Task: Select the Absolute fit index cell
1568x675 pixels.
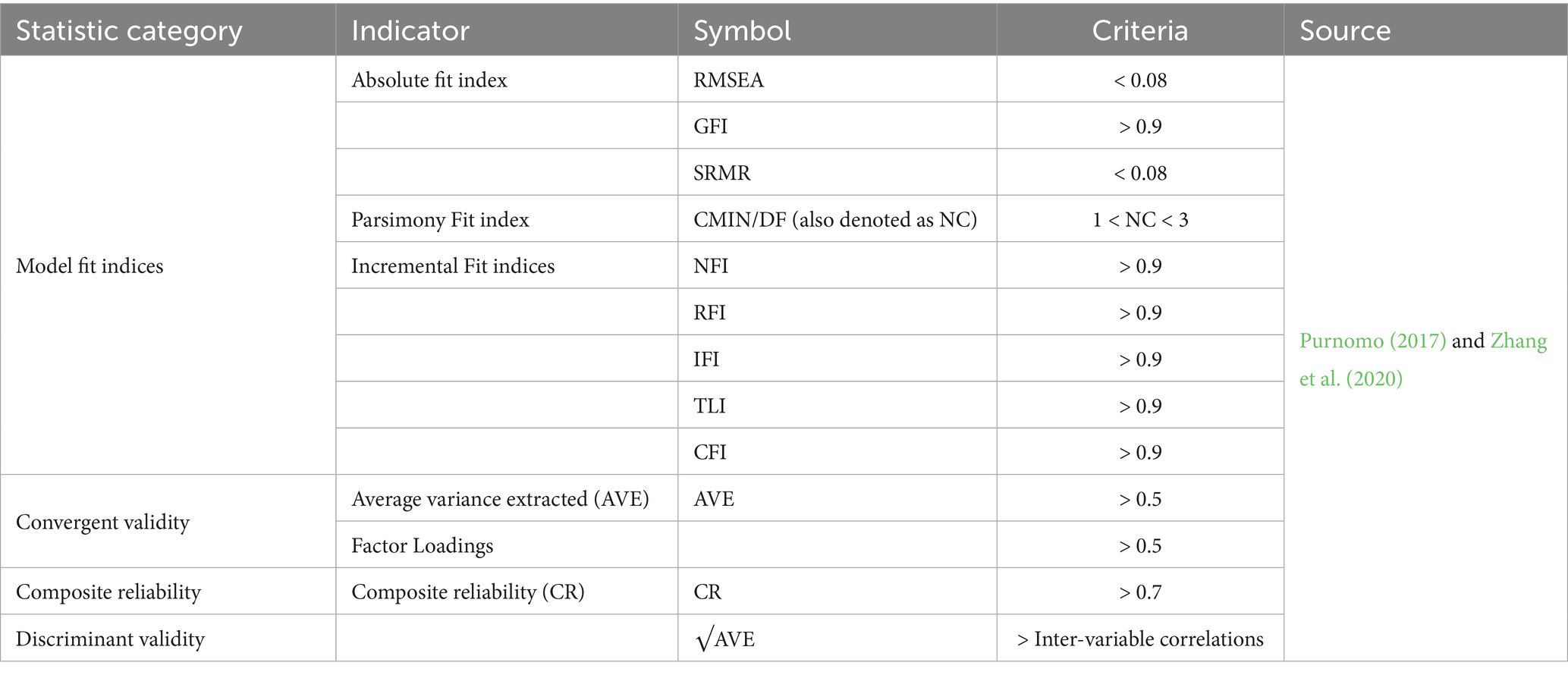Action: pos(429,80)
